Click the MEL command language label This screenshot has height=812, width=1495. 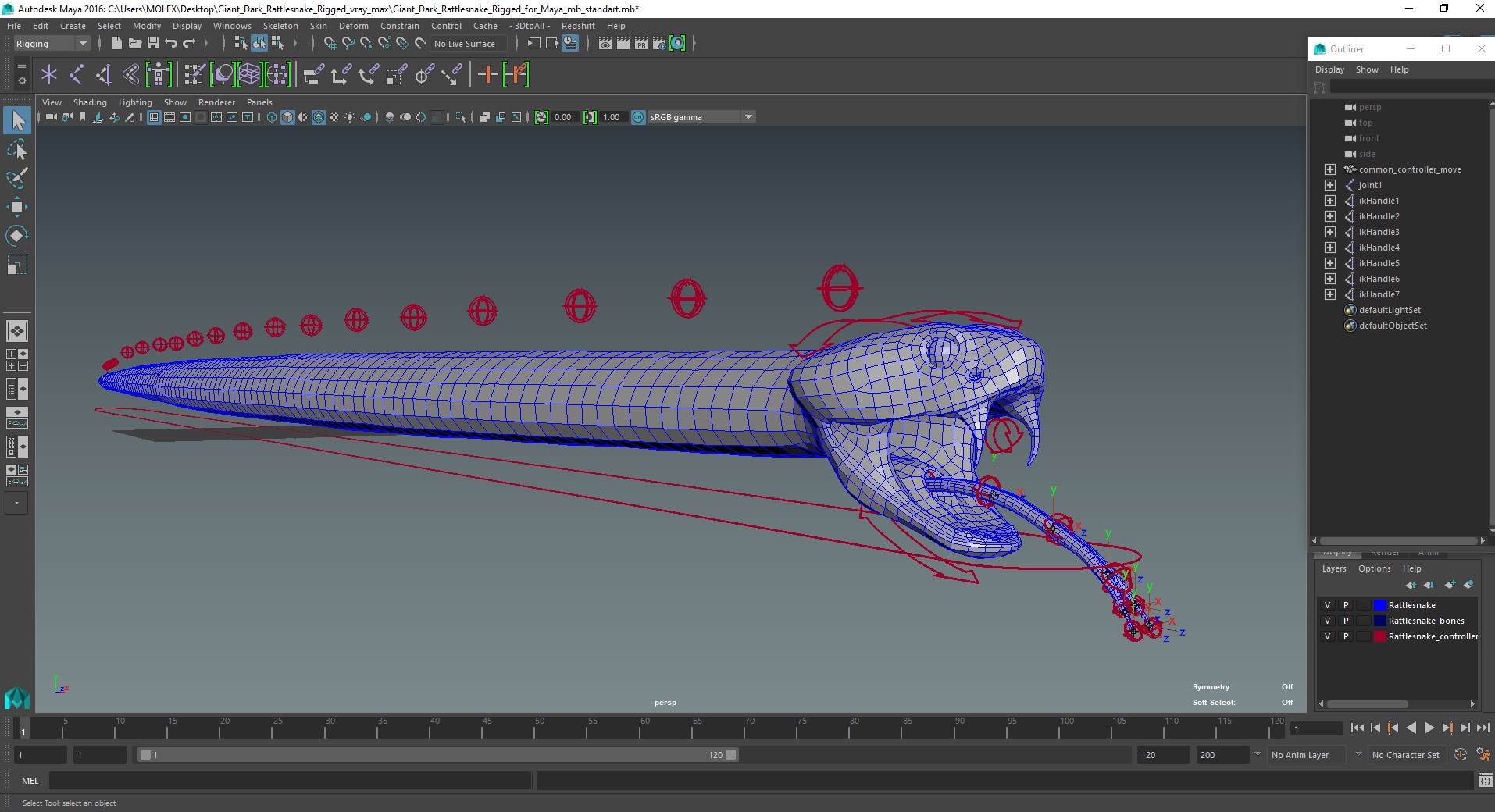click(30, 781)
